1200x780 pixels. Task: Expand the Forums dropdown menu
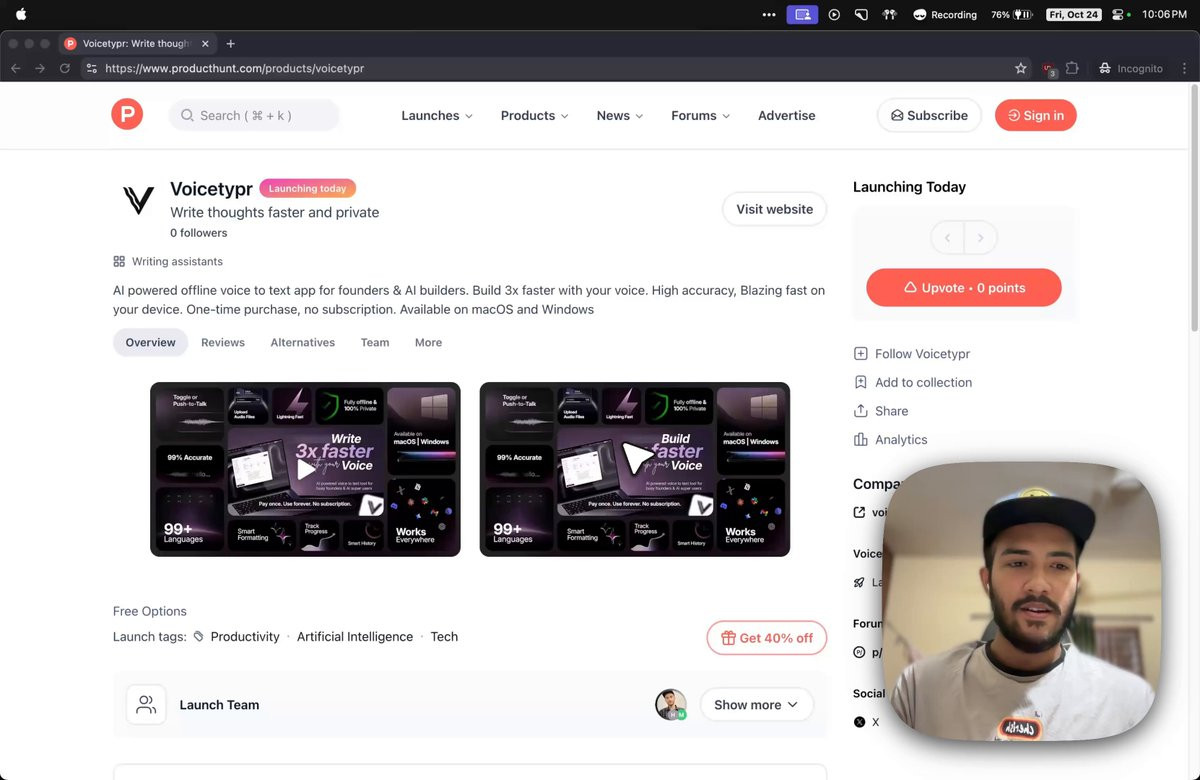(701, 115)
